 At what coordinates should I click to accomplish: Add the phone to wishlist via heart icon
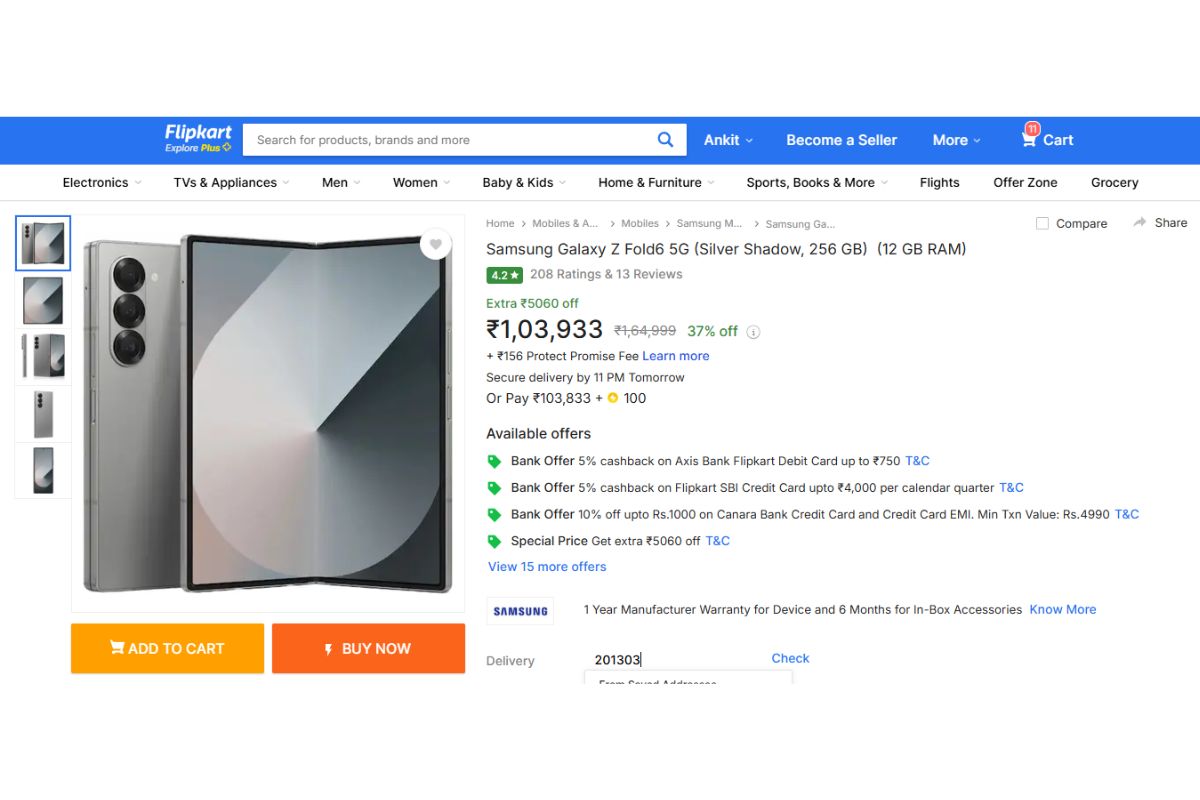point(436,244)
